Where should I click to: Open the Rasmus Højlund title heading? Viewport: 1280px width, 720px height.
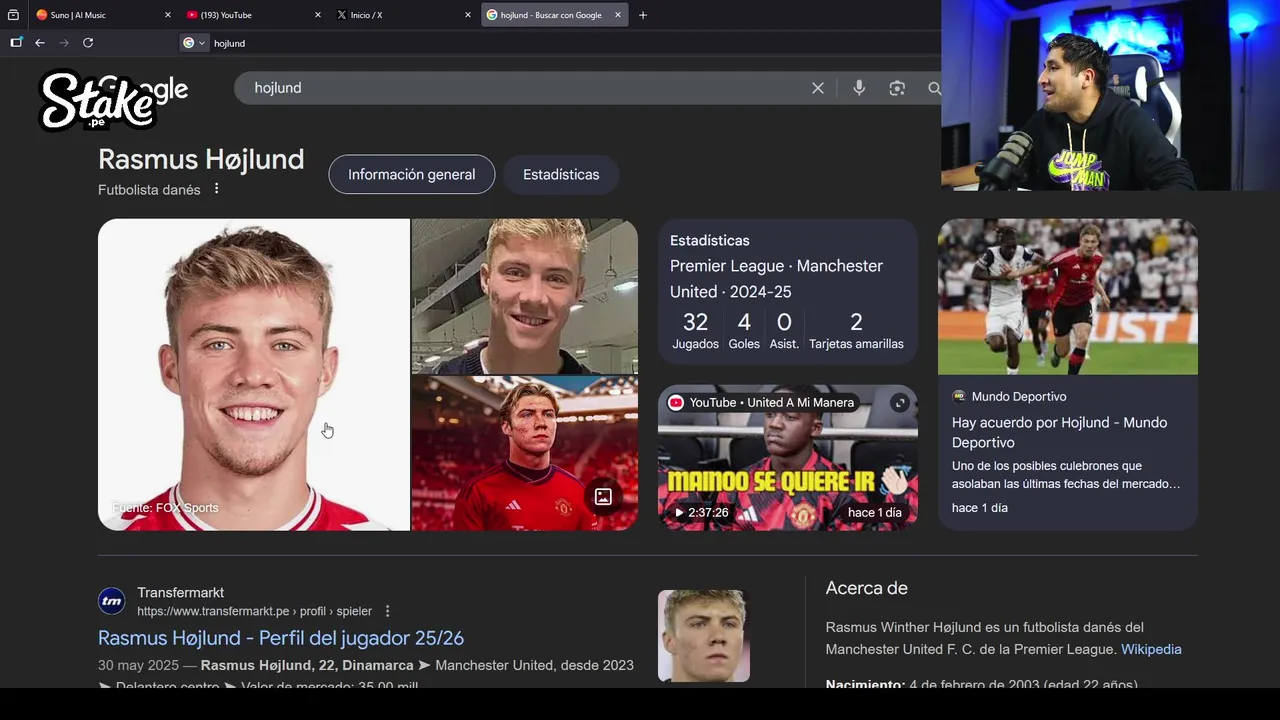(x=201, y=159)
